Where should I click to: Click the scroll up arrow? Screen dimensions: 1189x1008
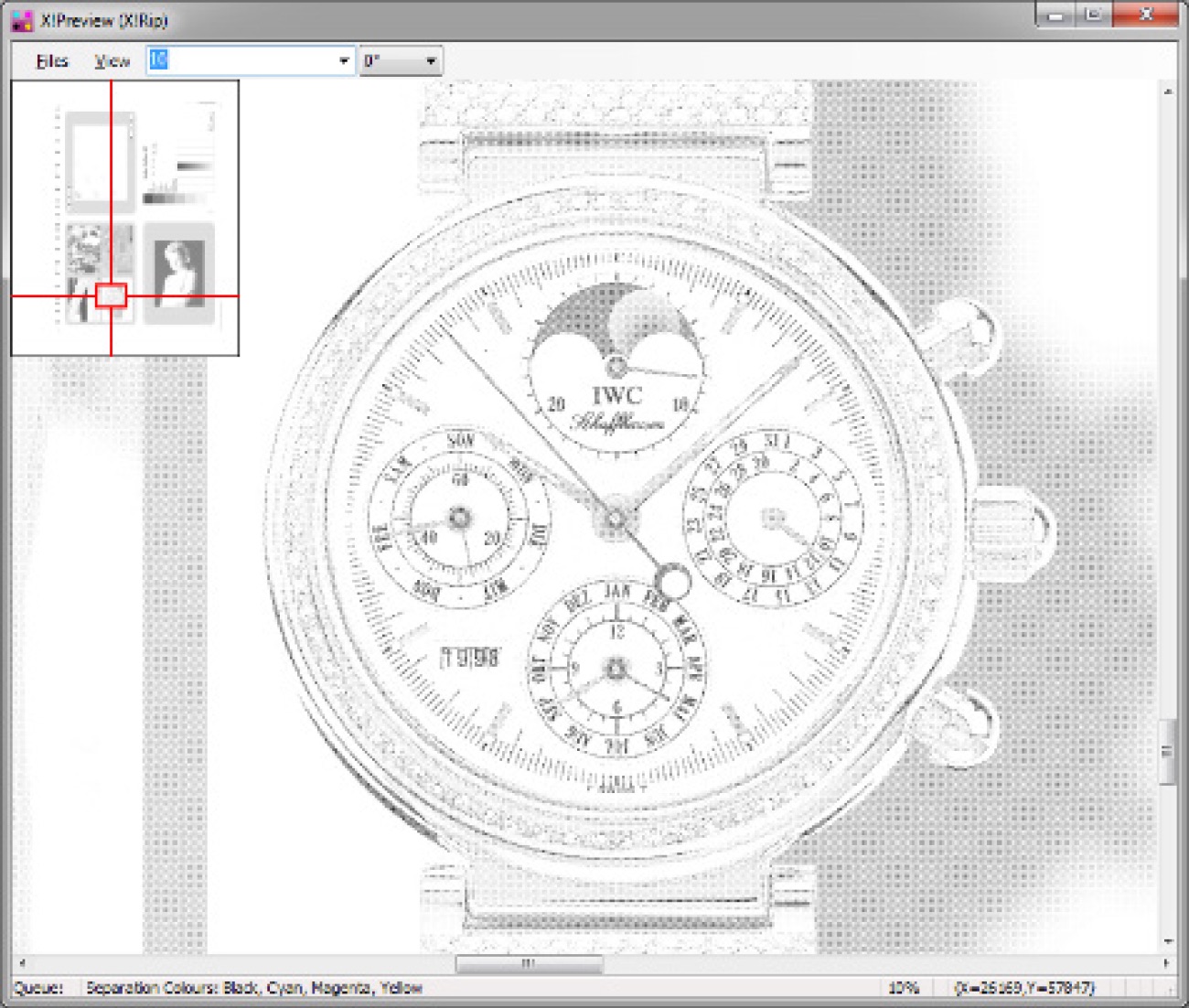point(1167,91)
